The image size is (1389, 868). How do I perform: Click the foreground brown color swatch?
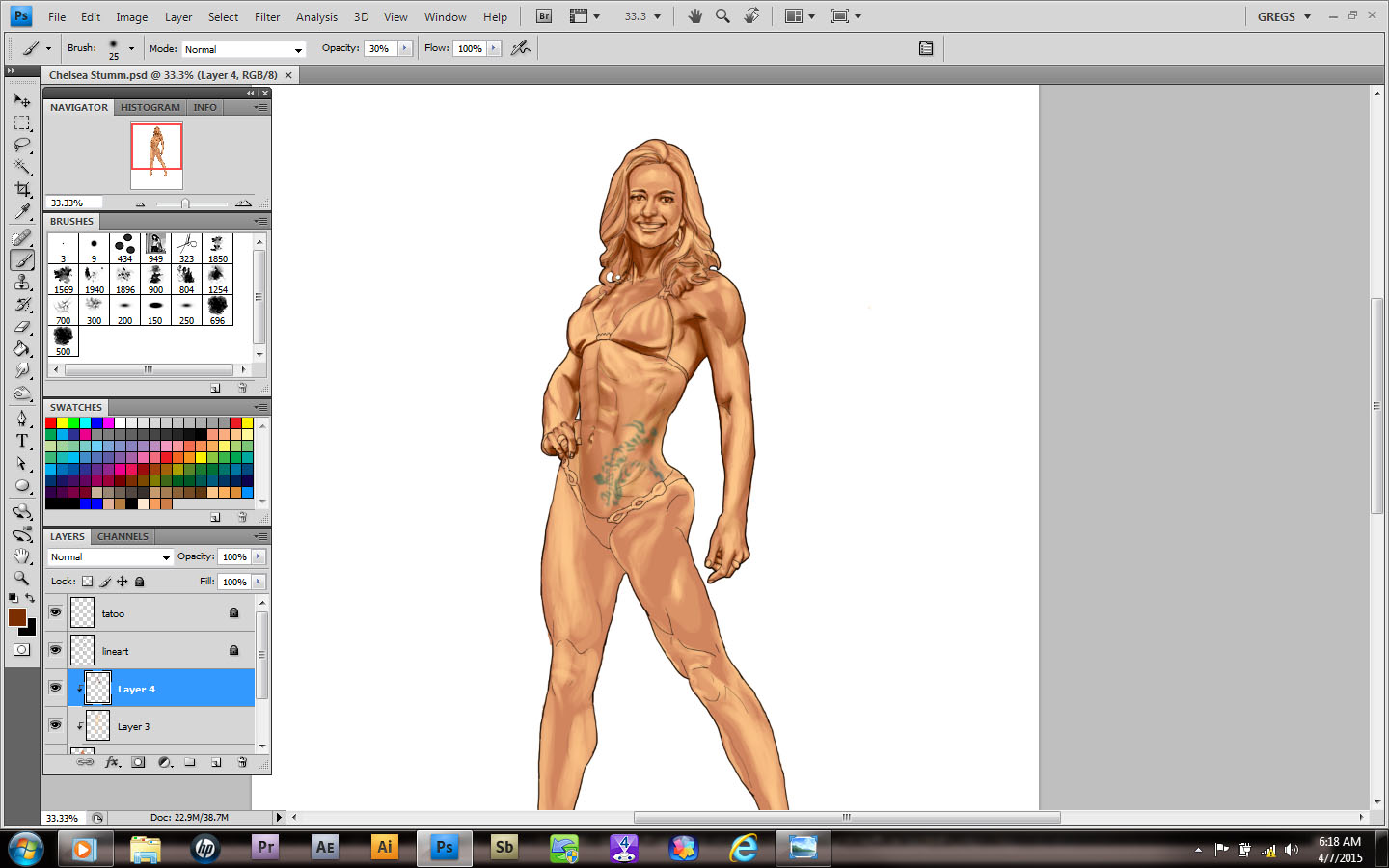pos(16,617)
